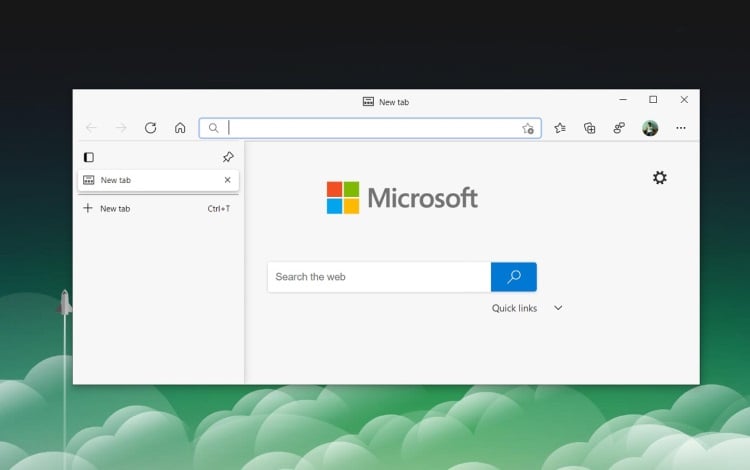
Task: Open the Home page icon
Action: pos(180,128)
